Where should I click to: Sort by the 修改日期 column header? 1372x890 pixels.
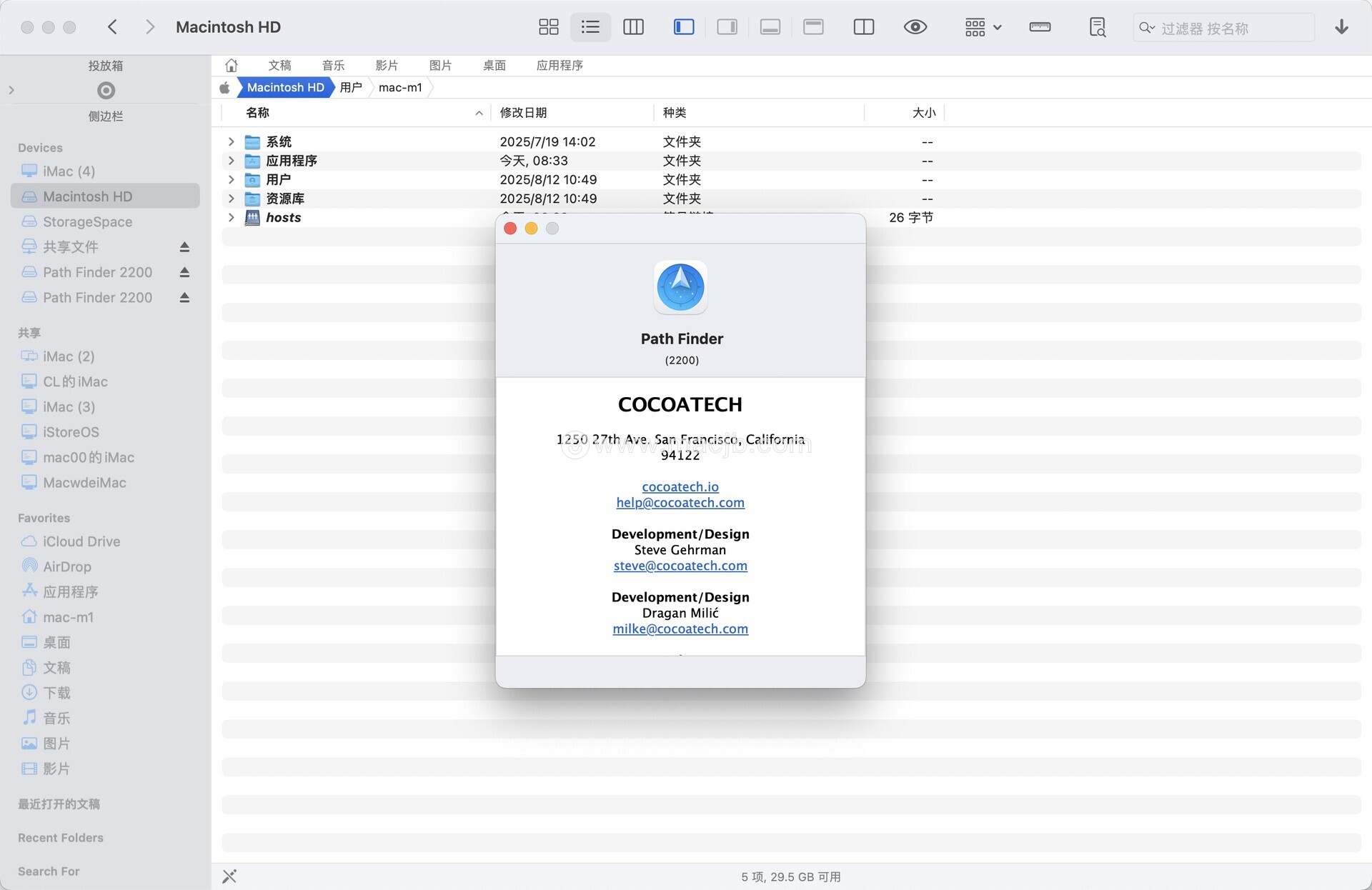point(572,113)
